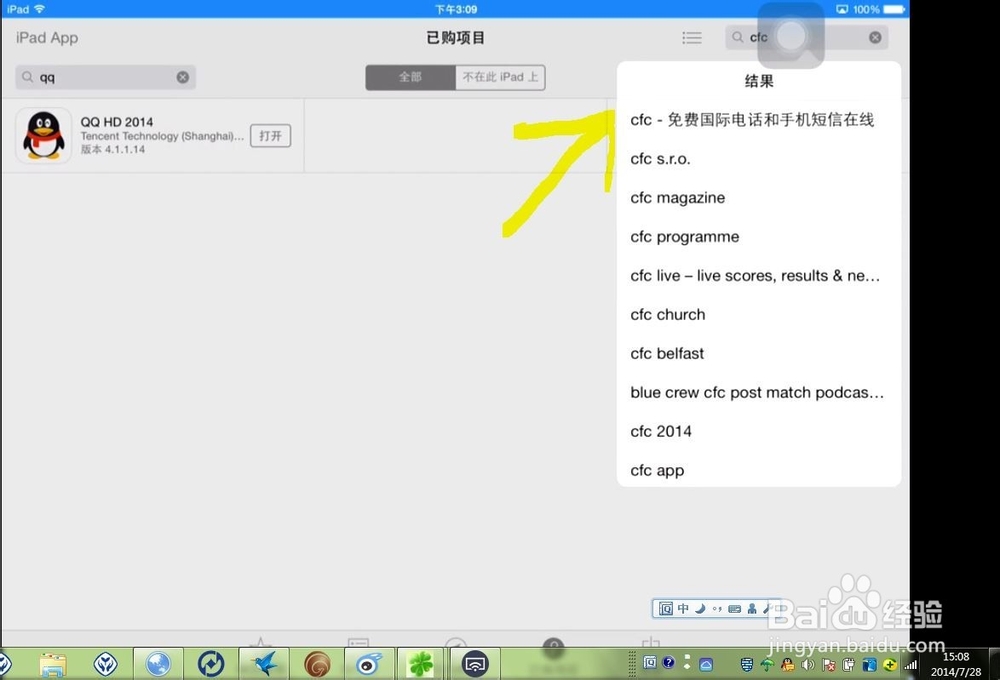This screenshot has height=680, width=1000.
Task: Open the brown swirl taskbar app
Action: point(317,665)
